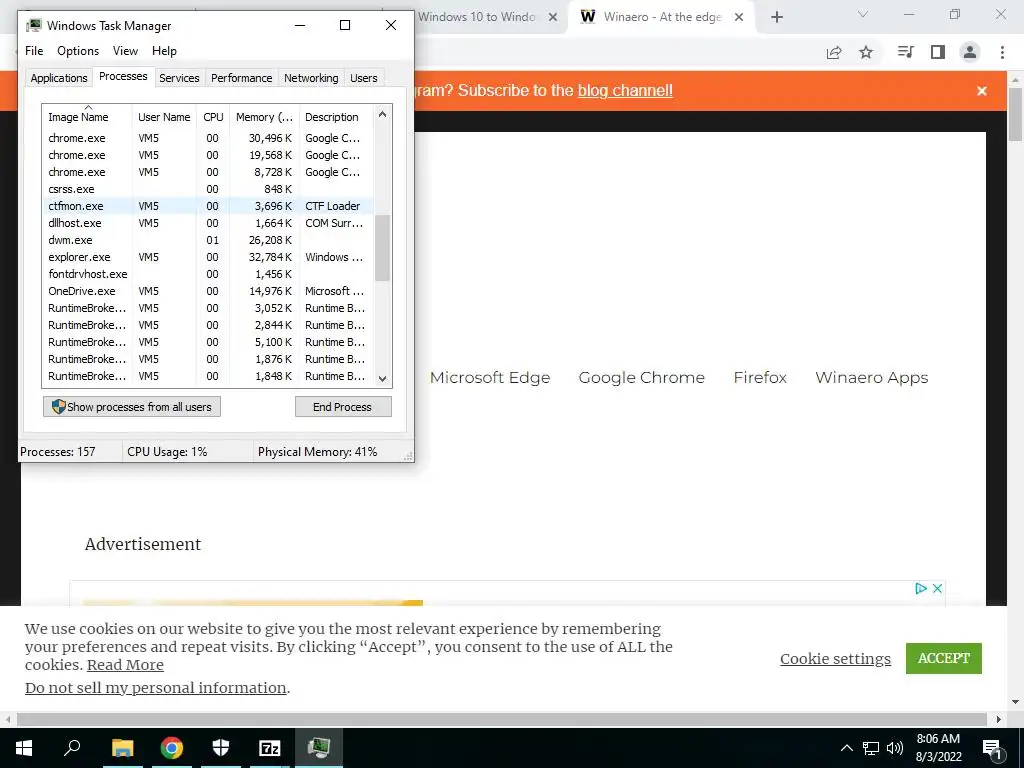Open the Read More cookie link
1024x768 pixels.
pyautogui.click(x=125, y=665)
